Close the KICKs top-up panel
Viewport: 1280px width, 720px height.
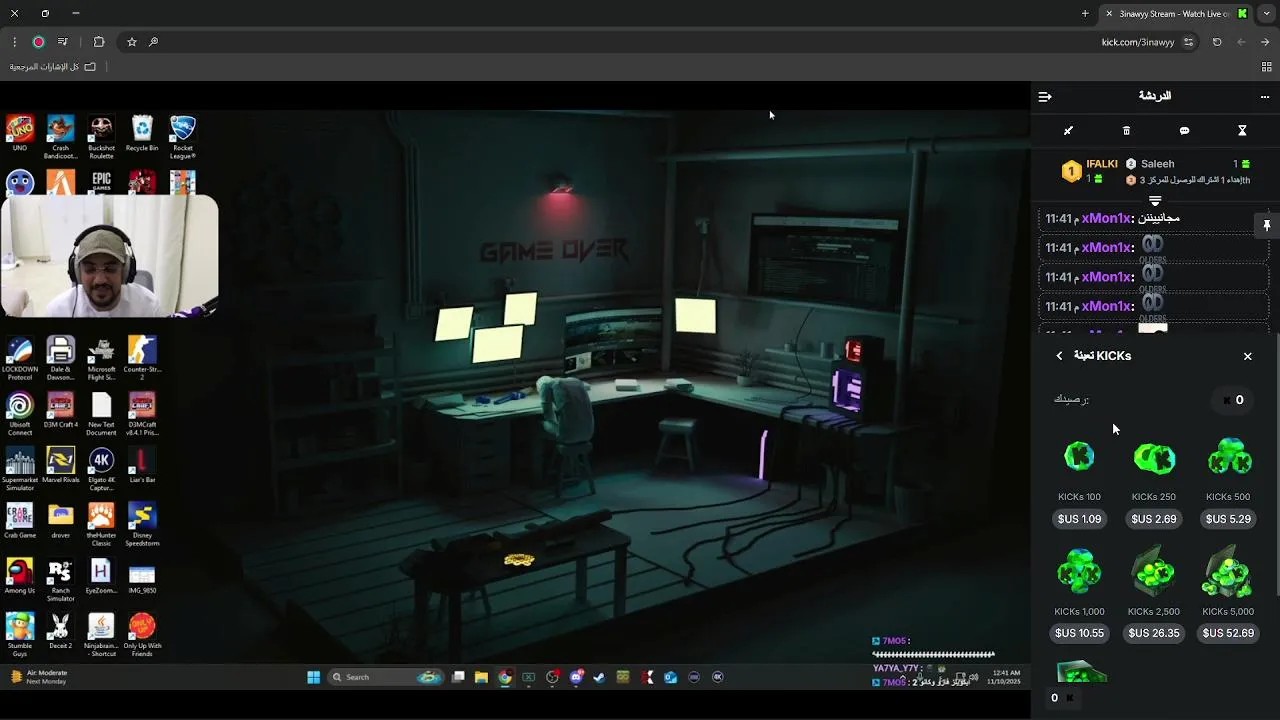coord(1247,356)
